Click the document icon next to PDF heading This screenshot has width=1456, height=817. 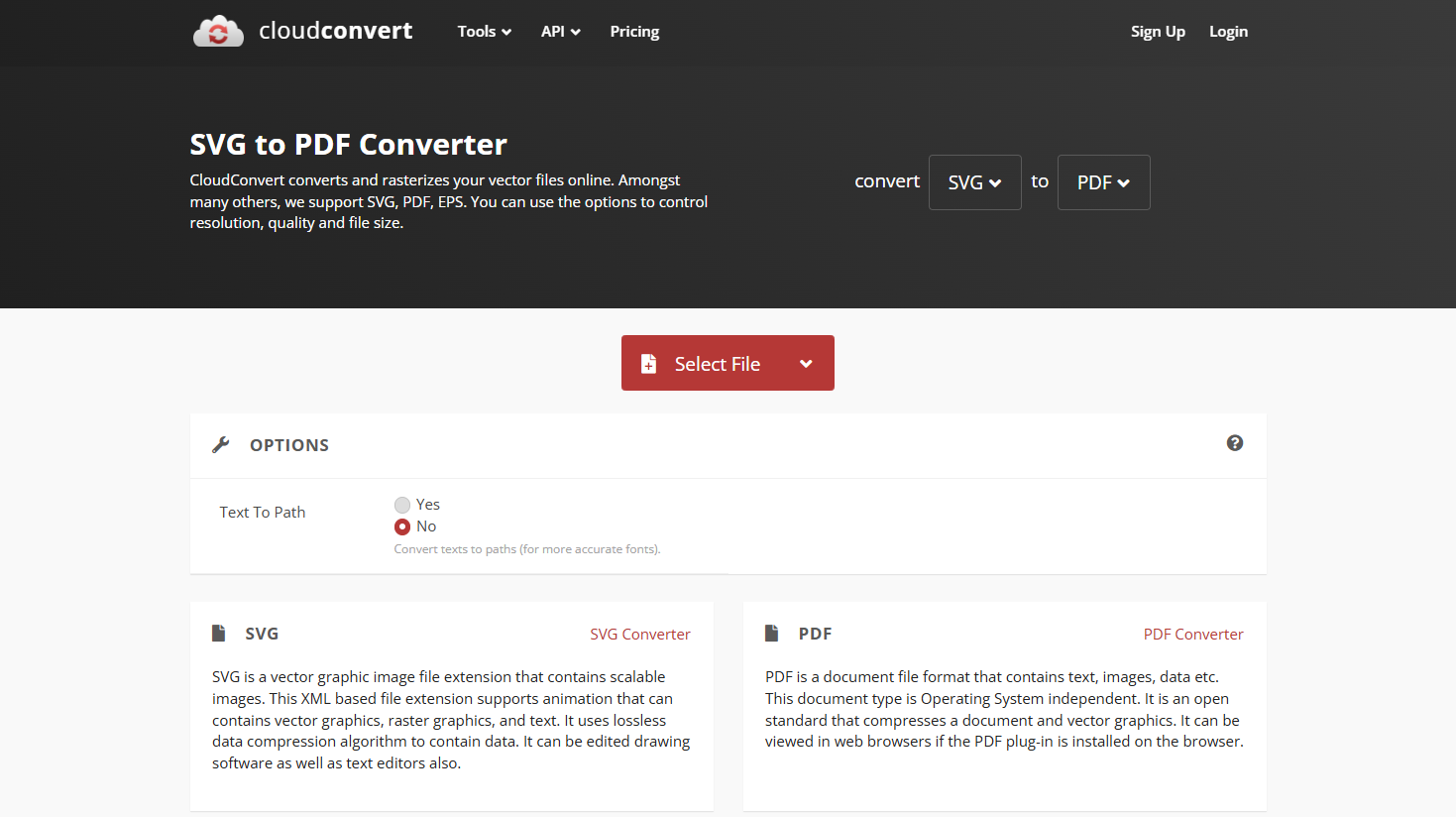(x=773, y=633)
